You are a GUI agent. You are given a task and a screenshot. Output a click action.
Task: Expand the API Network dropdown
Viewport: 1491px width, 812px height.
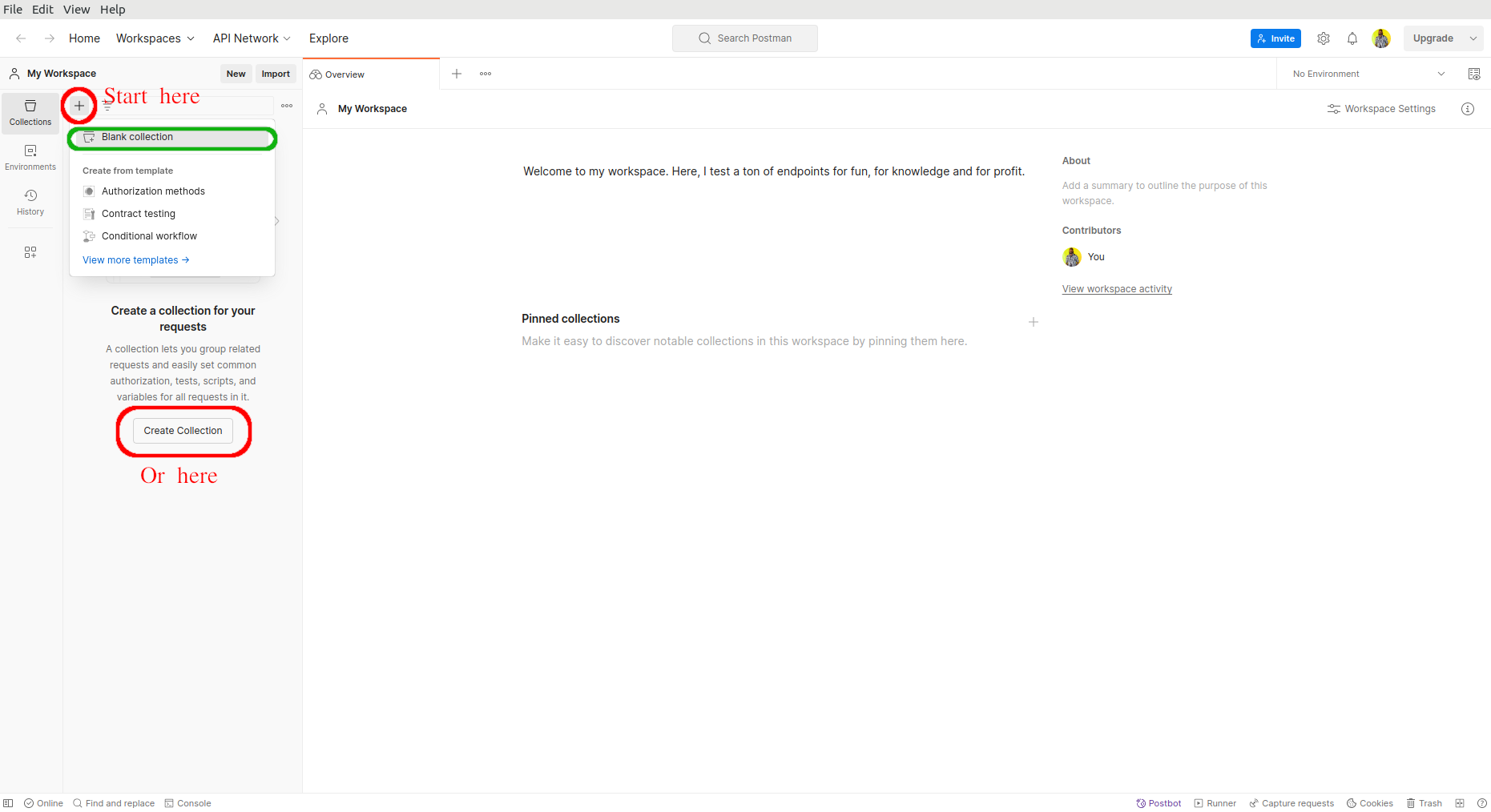(251, 38)
